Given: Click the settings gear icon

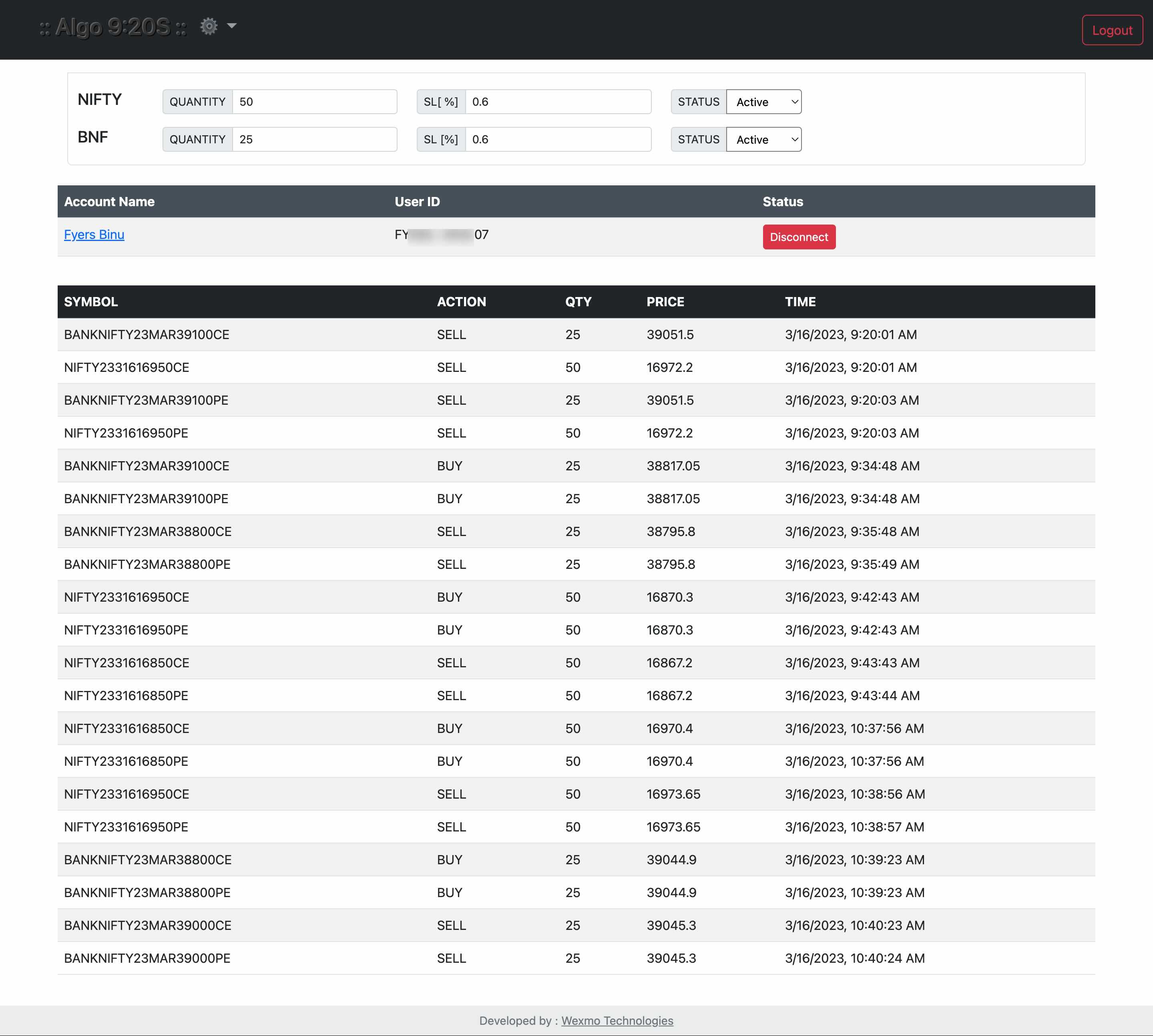Looking at the screenshot, I should pos(209,26).
